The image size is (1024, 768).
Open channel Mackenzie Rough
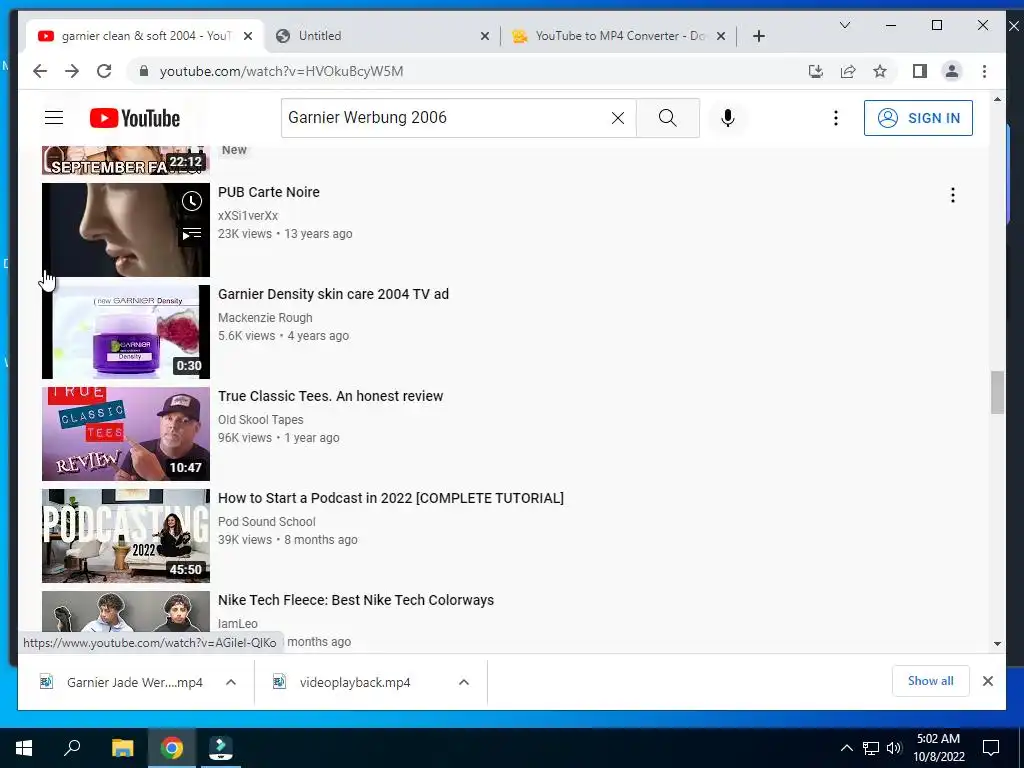(265, 317)
